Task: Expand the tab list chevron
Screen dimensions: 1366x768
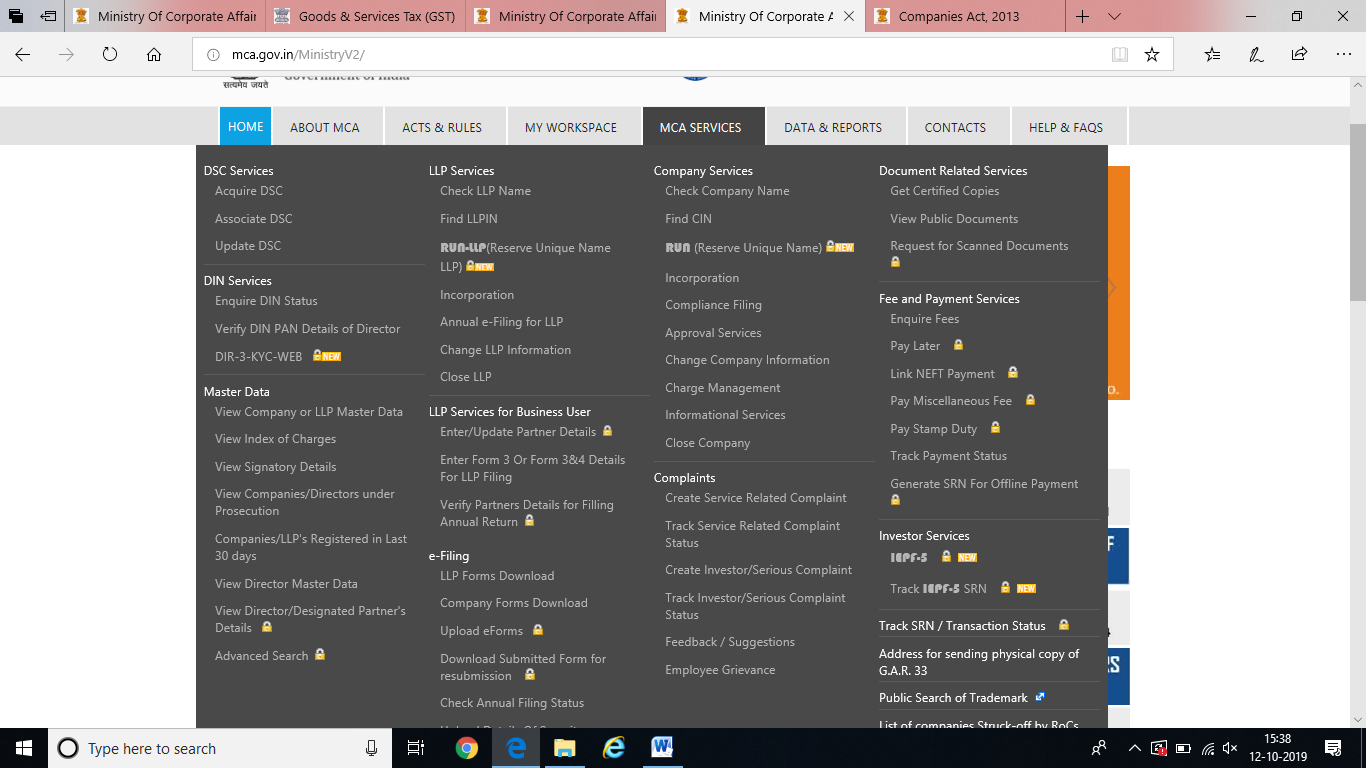Action: [x=1115, y=16]
